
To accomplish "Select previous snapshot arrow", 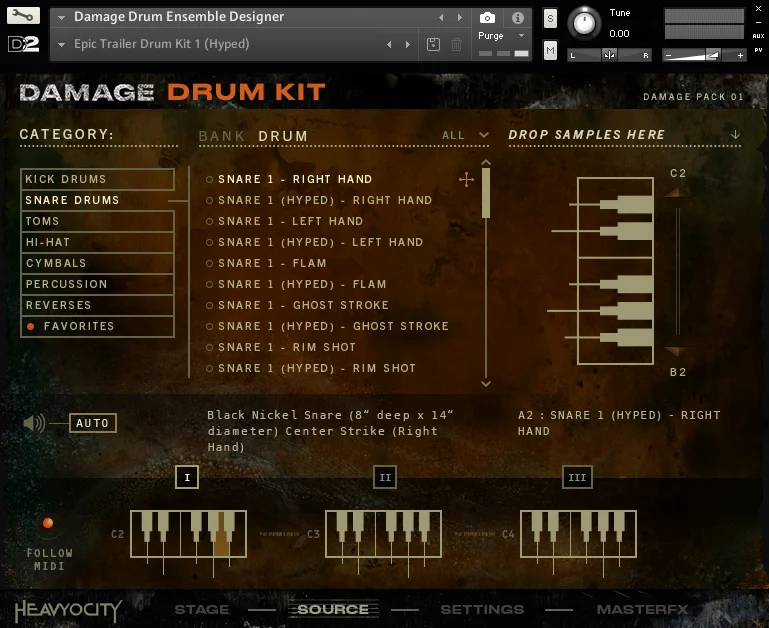I will pyautogui.click(x=389, y=45).
